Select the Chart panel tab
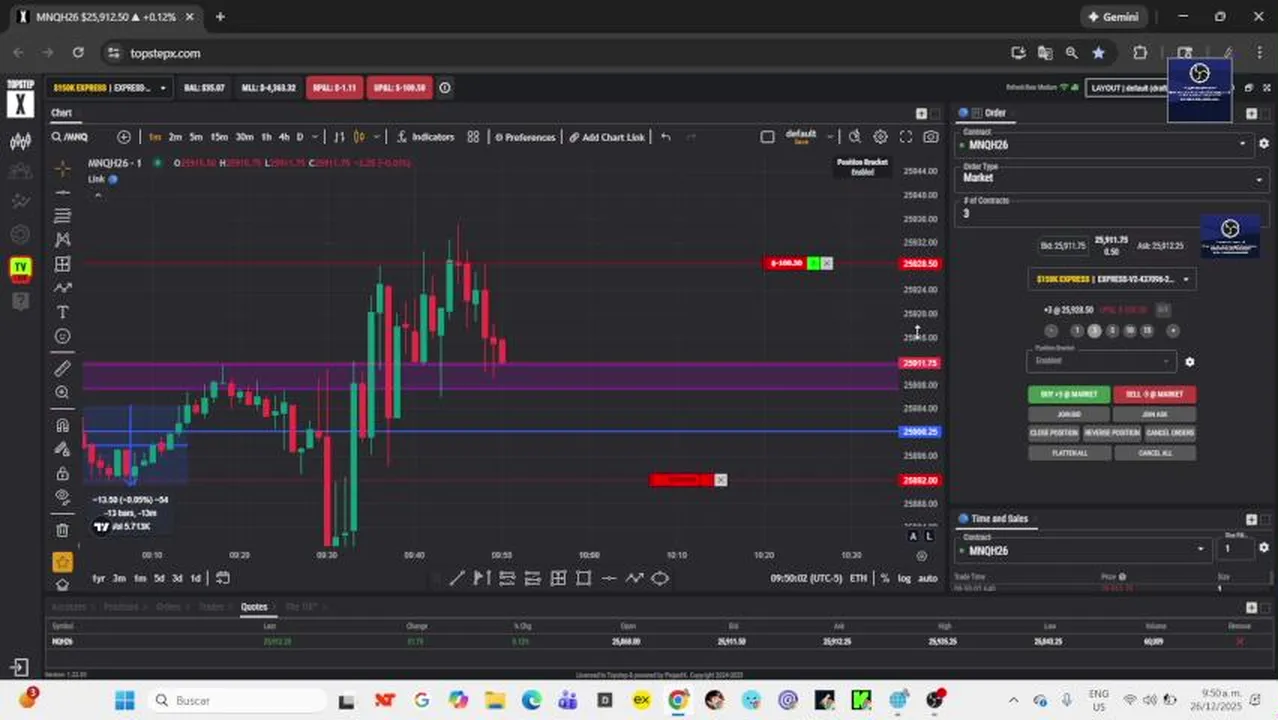The height and width of the screenshot is (720, 1278). pos(62,113)
